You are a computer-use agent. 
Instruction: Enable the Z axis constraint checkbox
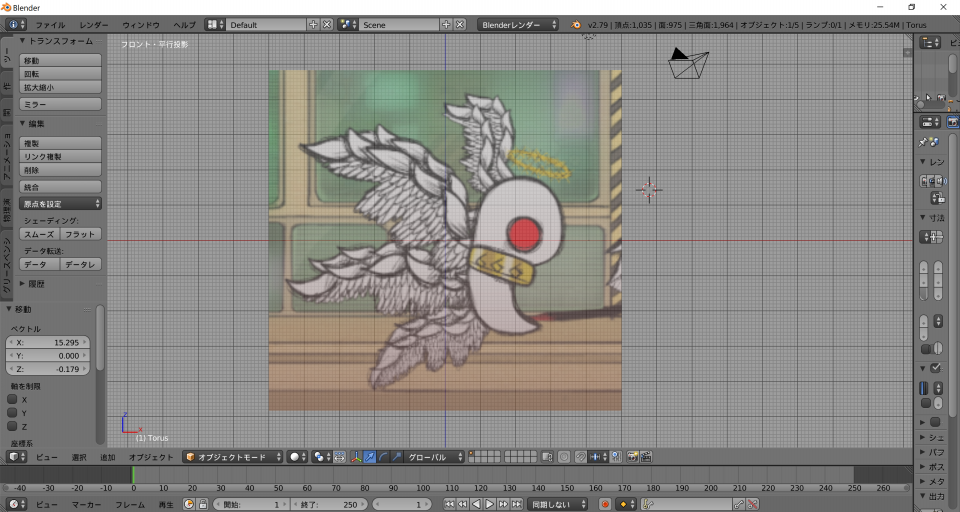click(x=12, y=426)
